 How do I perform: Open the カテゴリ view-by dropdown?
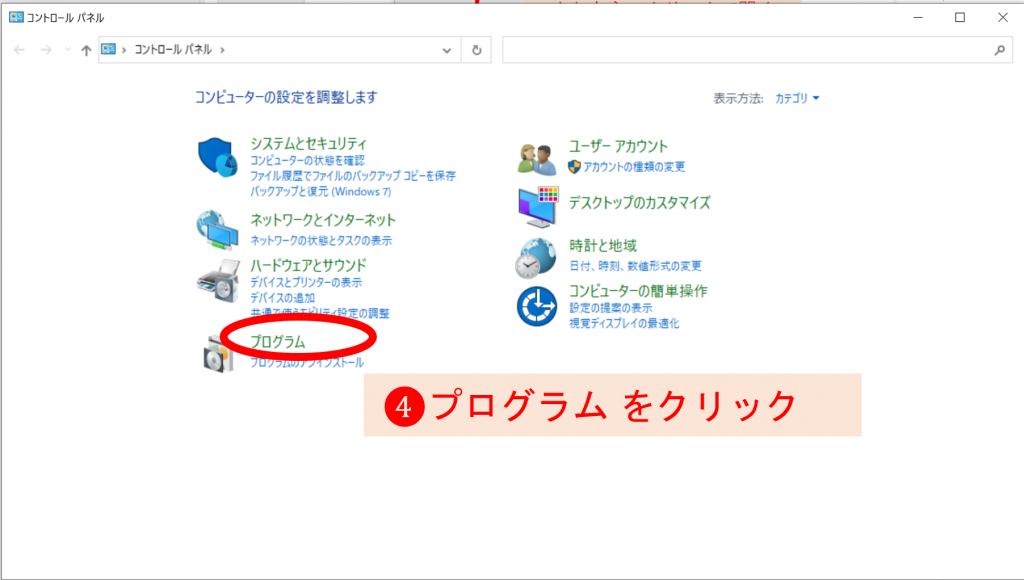[797, 99]
